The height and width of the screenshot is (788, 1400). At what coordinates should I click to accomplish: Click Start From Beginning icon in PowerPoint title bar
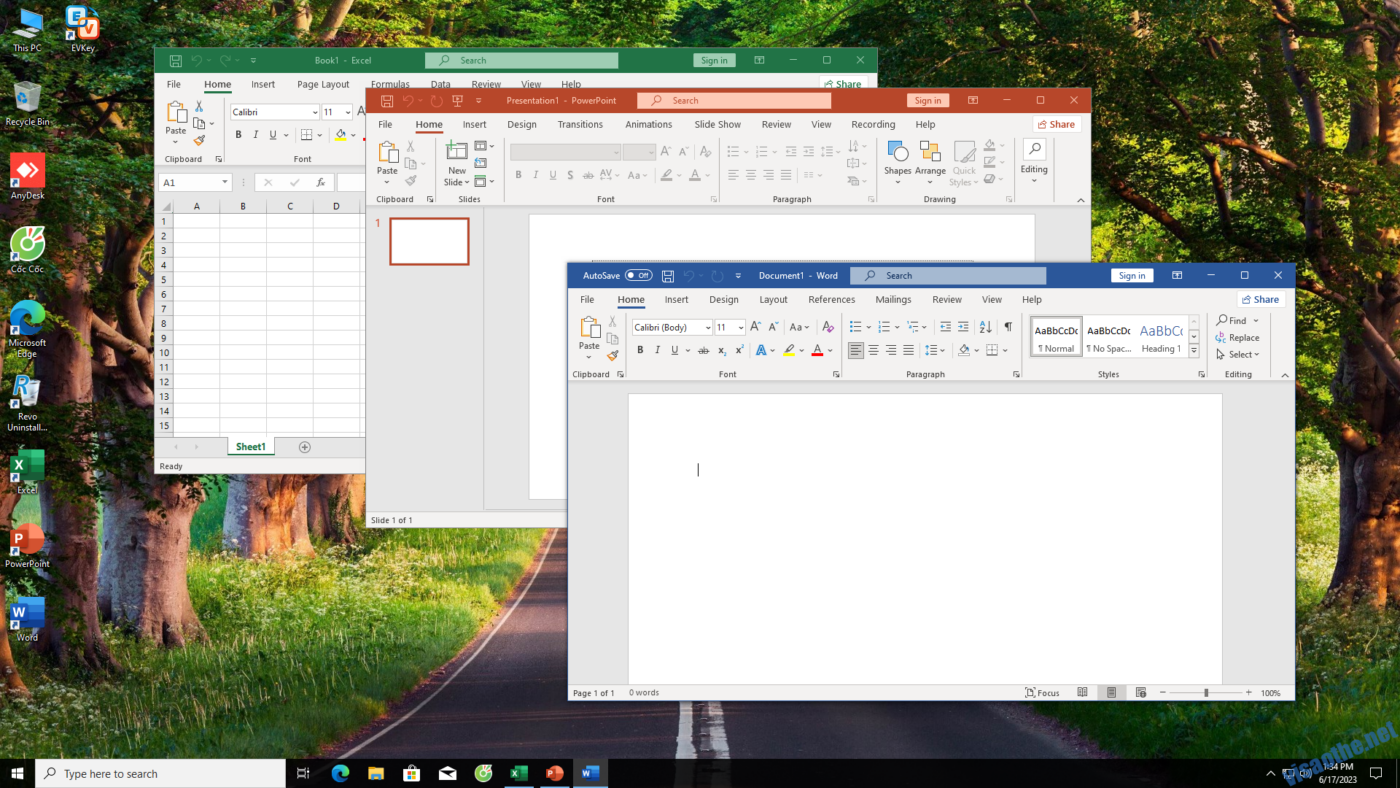(457, 101)
